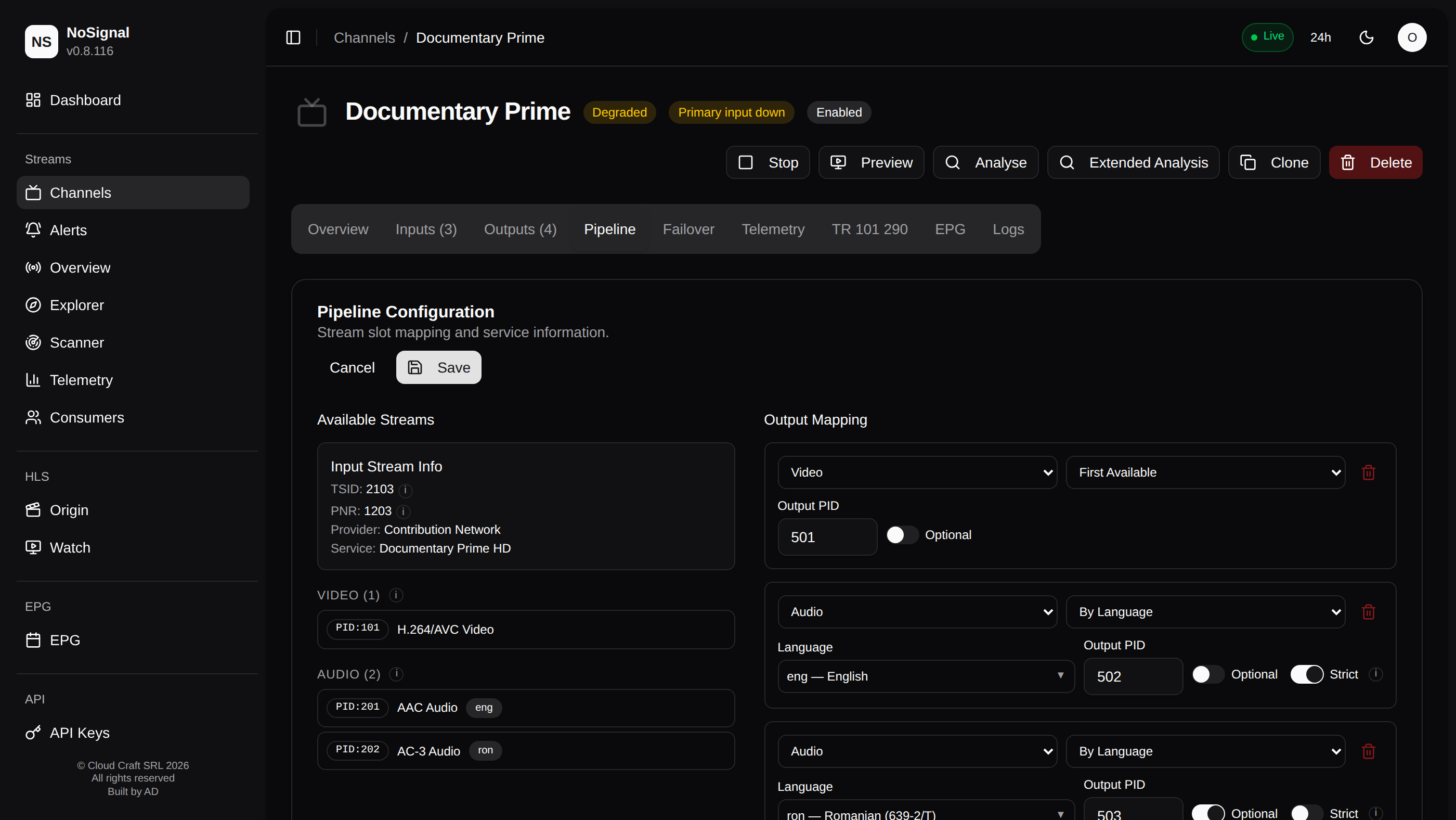
Task: Go to Channels breadcrumb link
Action: [364, 37]
